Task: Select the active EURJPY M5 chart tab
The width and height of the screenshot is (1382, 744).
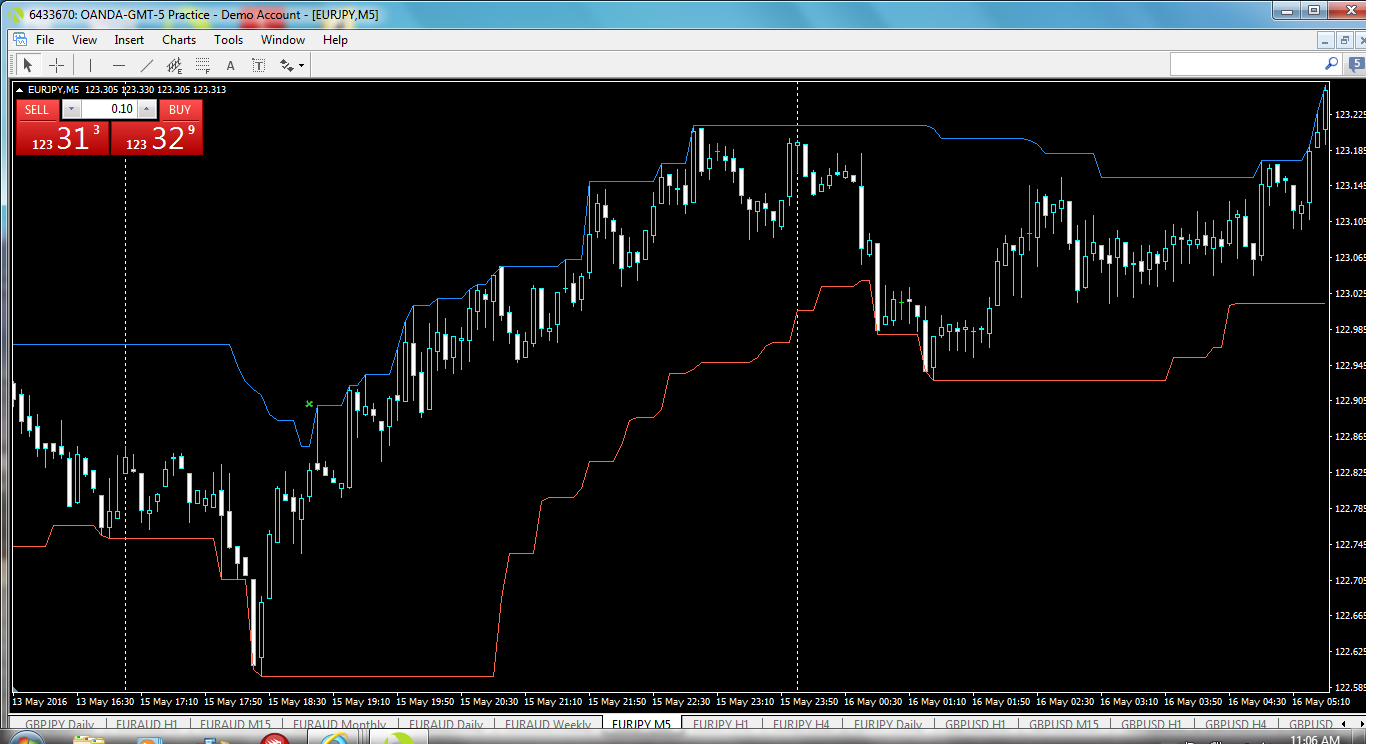Action: [641, 724]
